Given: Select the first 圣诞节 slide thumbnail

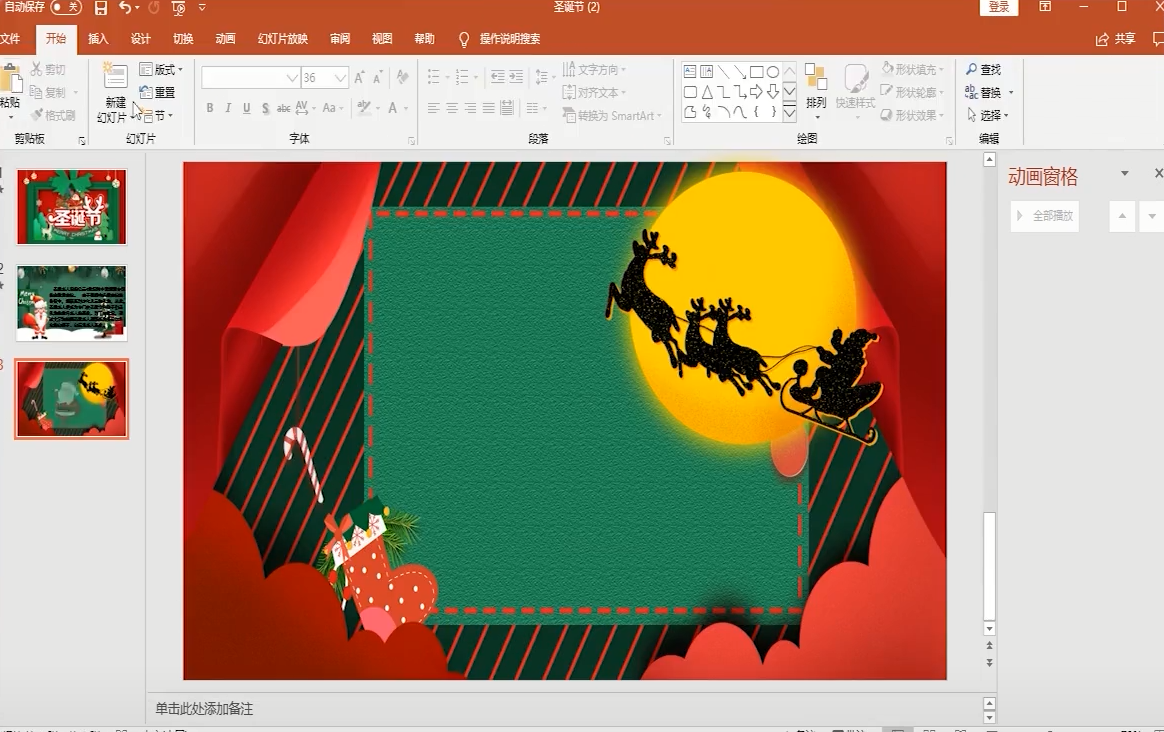Looking at the screenshot, I should pos(72,206).
